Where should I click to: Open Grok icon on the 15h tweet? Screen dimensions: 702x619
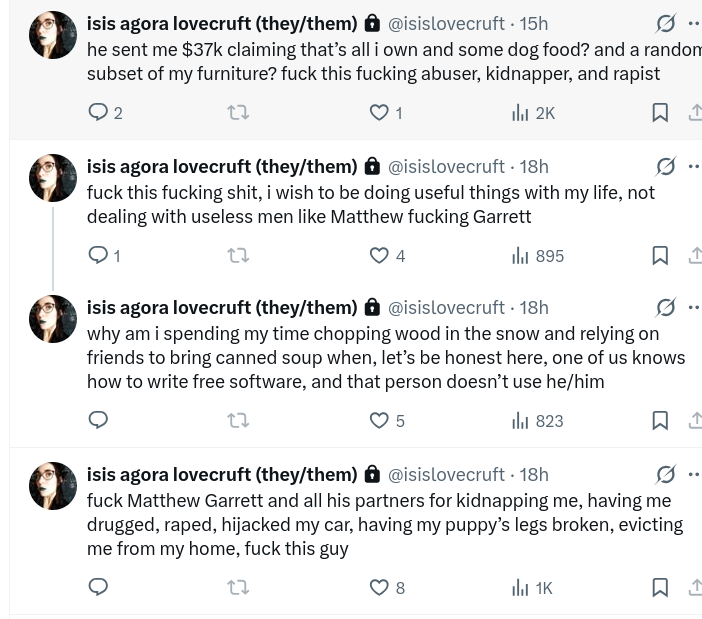pos(665,24)
